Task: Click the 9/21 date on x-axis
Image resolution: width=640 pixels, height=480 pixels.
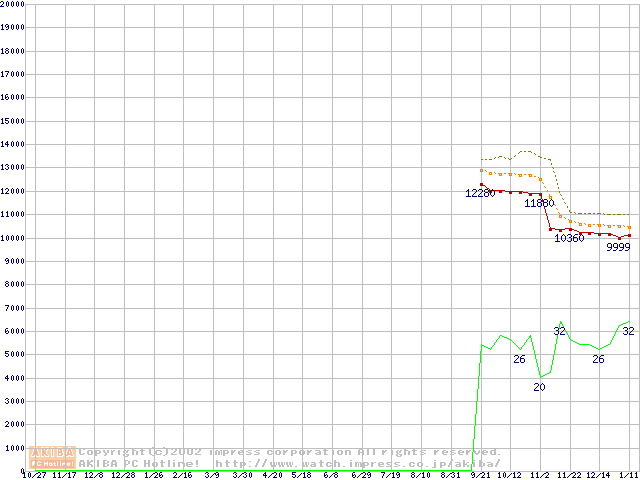Action: click(x=480, y=475)
